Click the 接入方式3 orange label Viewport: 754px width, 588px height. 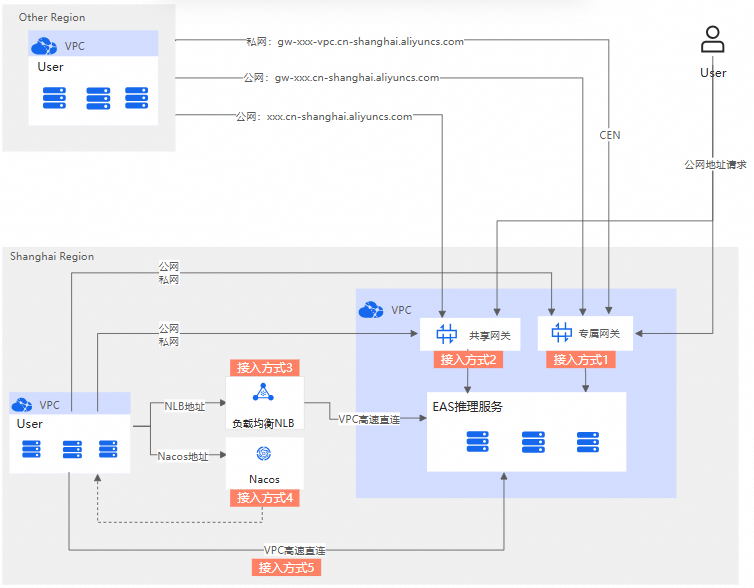point(264,368)
